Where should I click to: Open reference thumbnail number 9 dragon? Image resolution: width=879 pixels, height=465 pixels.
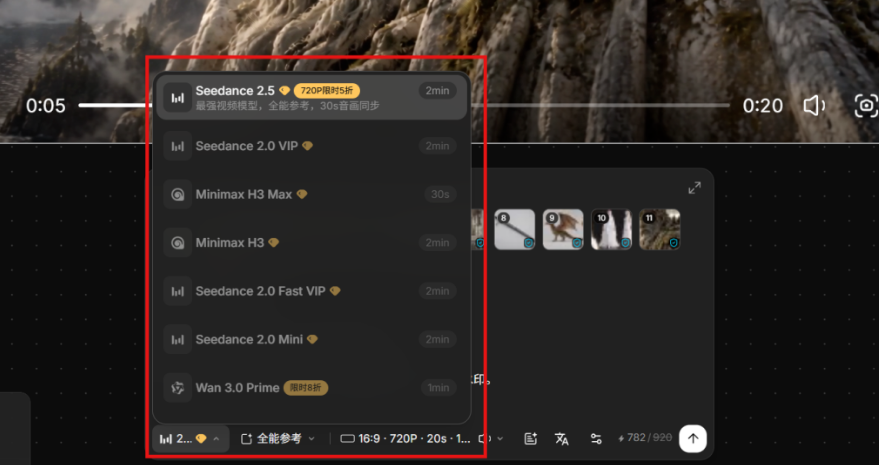coord(563,229)
